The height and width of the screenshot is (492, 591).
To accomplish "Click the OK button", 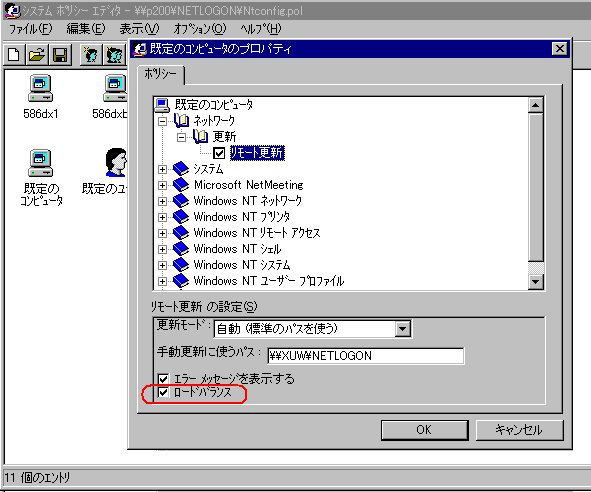I will [x=425, y=430].
